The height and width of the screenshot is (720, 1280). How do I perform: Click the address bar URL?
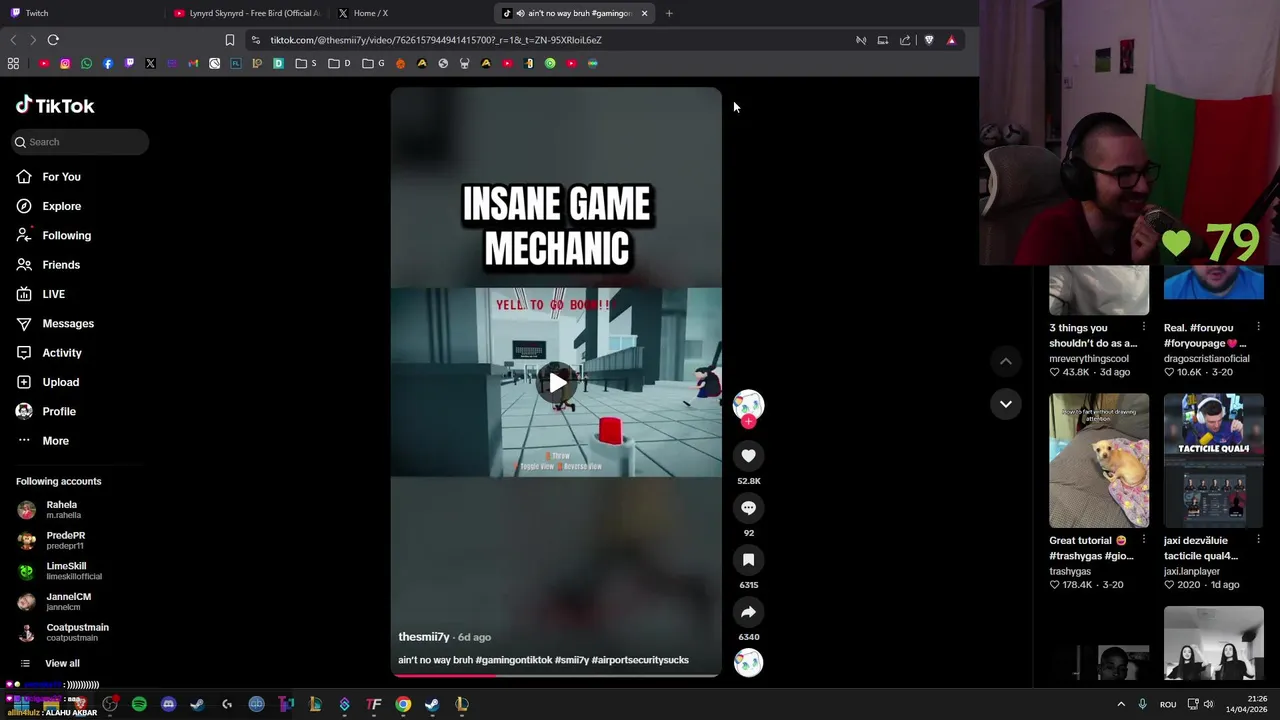tap(436, 40)
